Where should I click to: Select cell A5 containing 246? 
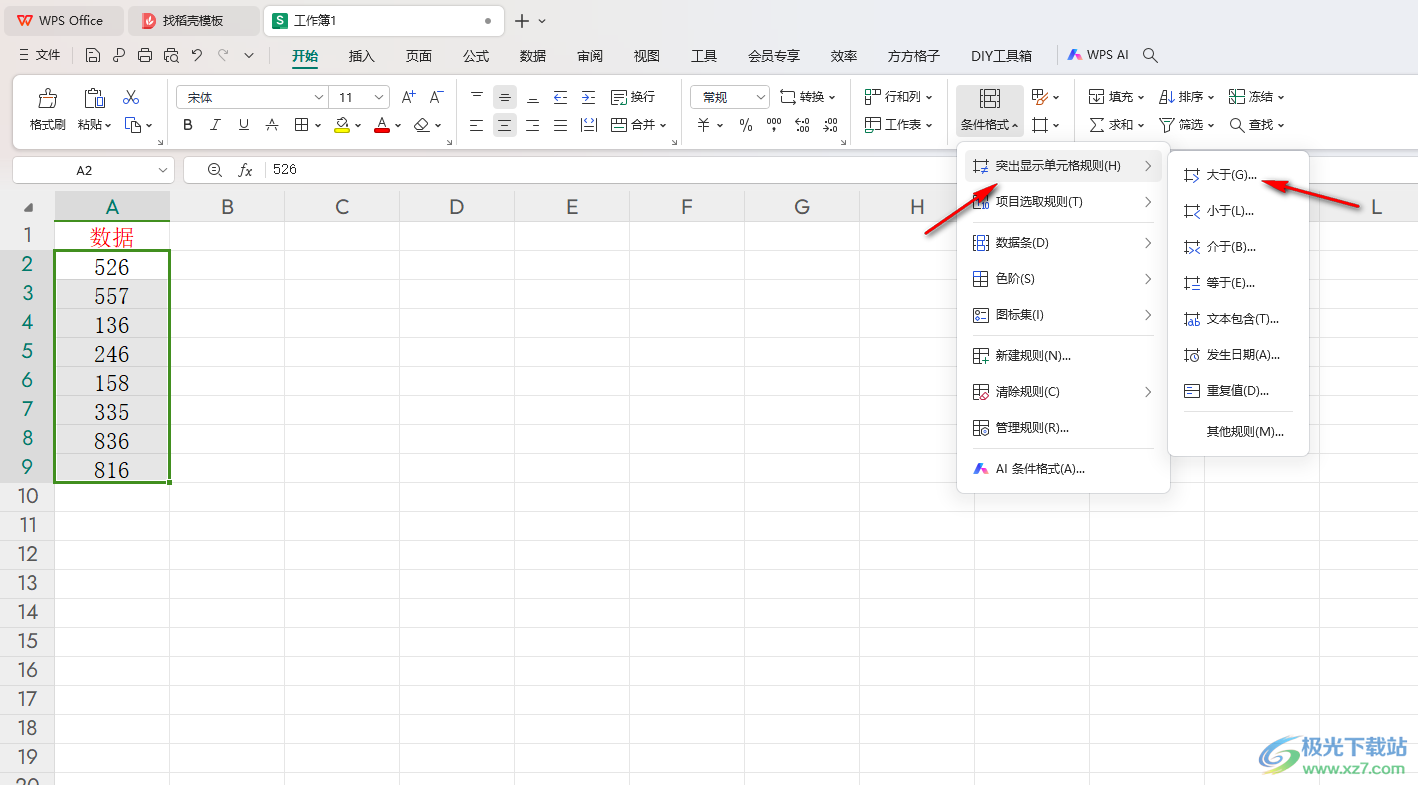click(112, 354)
